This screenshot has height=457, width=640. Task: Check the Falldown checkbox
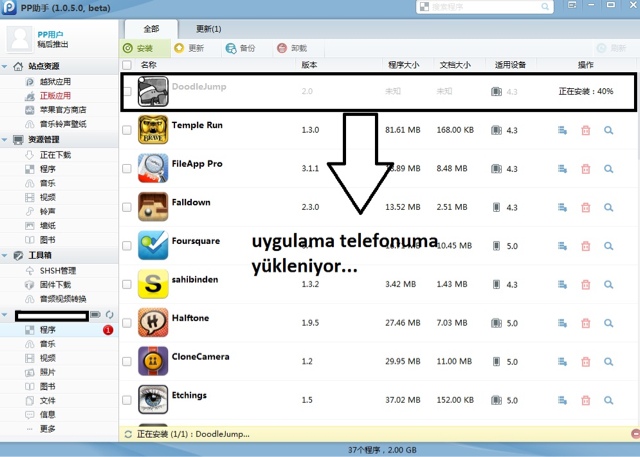(127, 207)
